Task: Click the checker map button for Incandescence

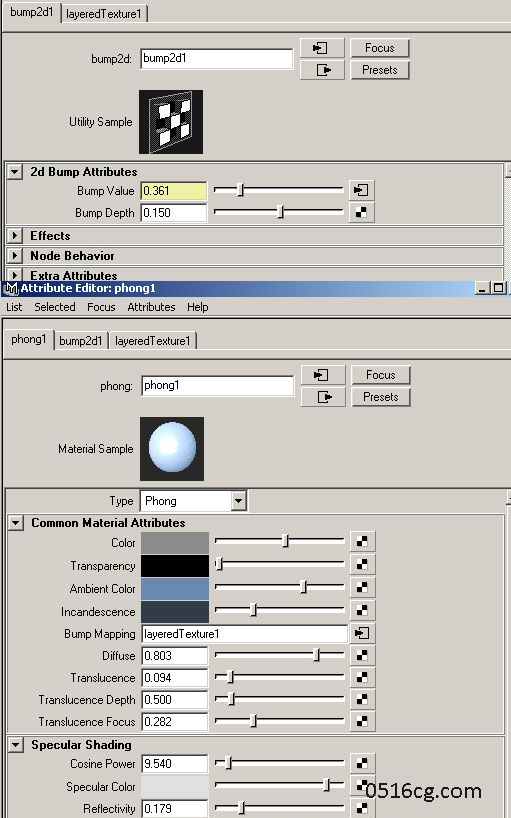Action: [362, 610]
